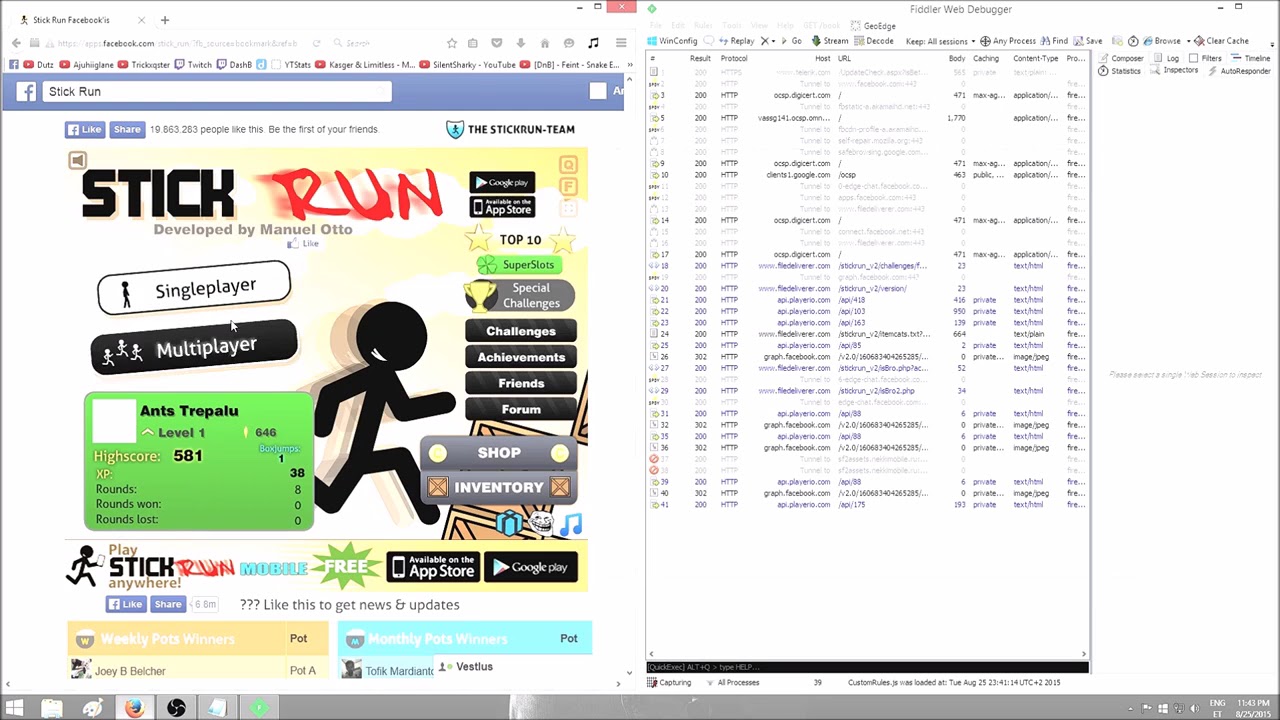Open App Store badge beside game title
The image size is (1280, 720).
point(502,207)
